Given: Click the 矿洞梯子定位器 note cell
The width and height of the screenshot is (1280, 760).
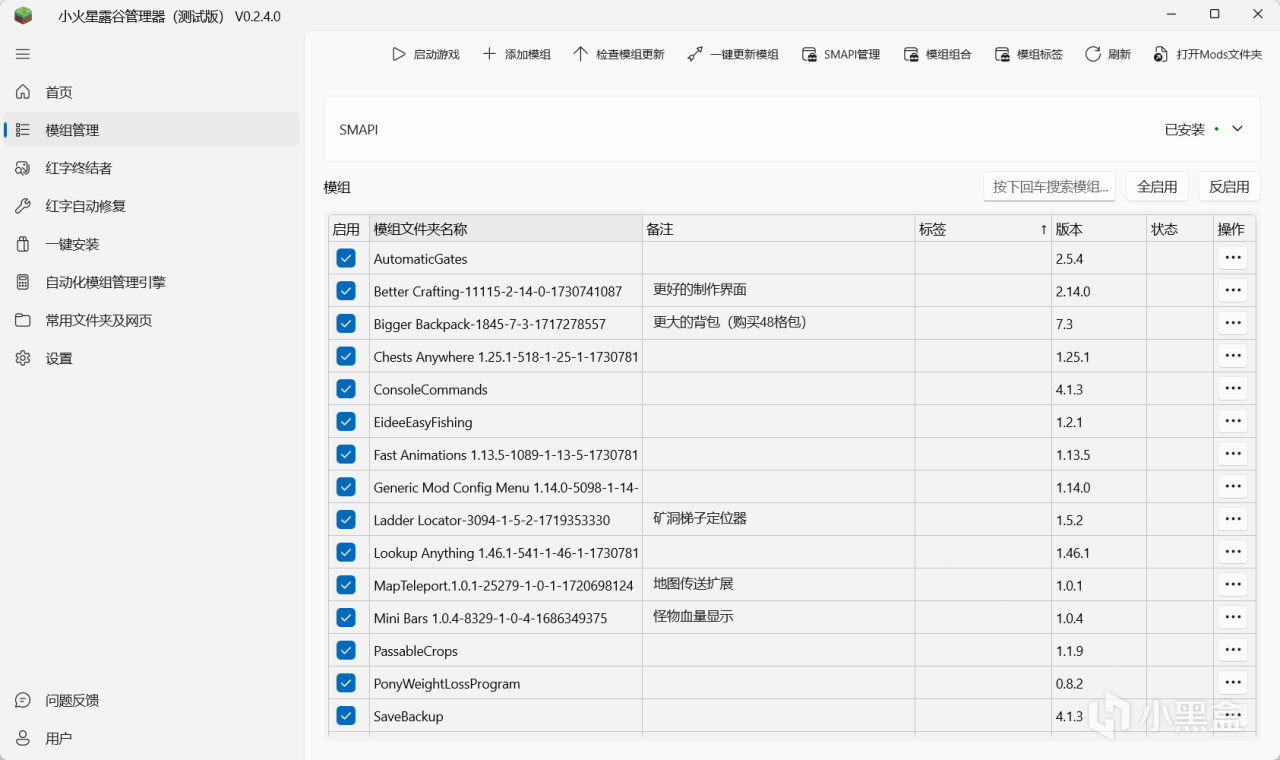Looking at the screenshot, I should [x=778, y=519].
